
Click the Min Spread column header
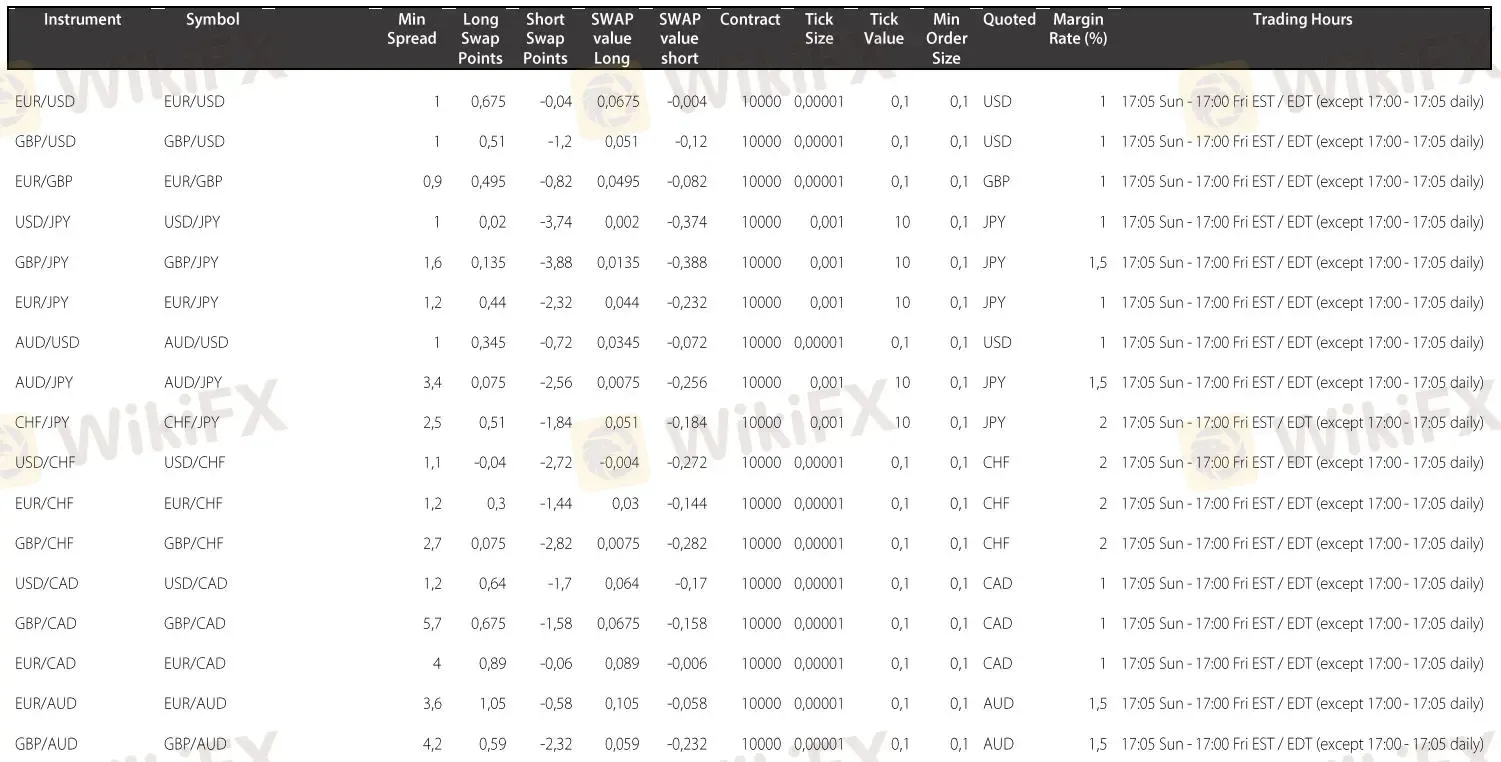(412, 29)
